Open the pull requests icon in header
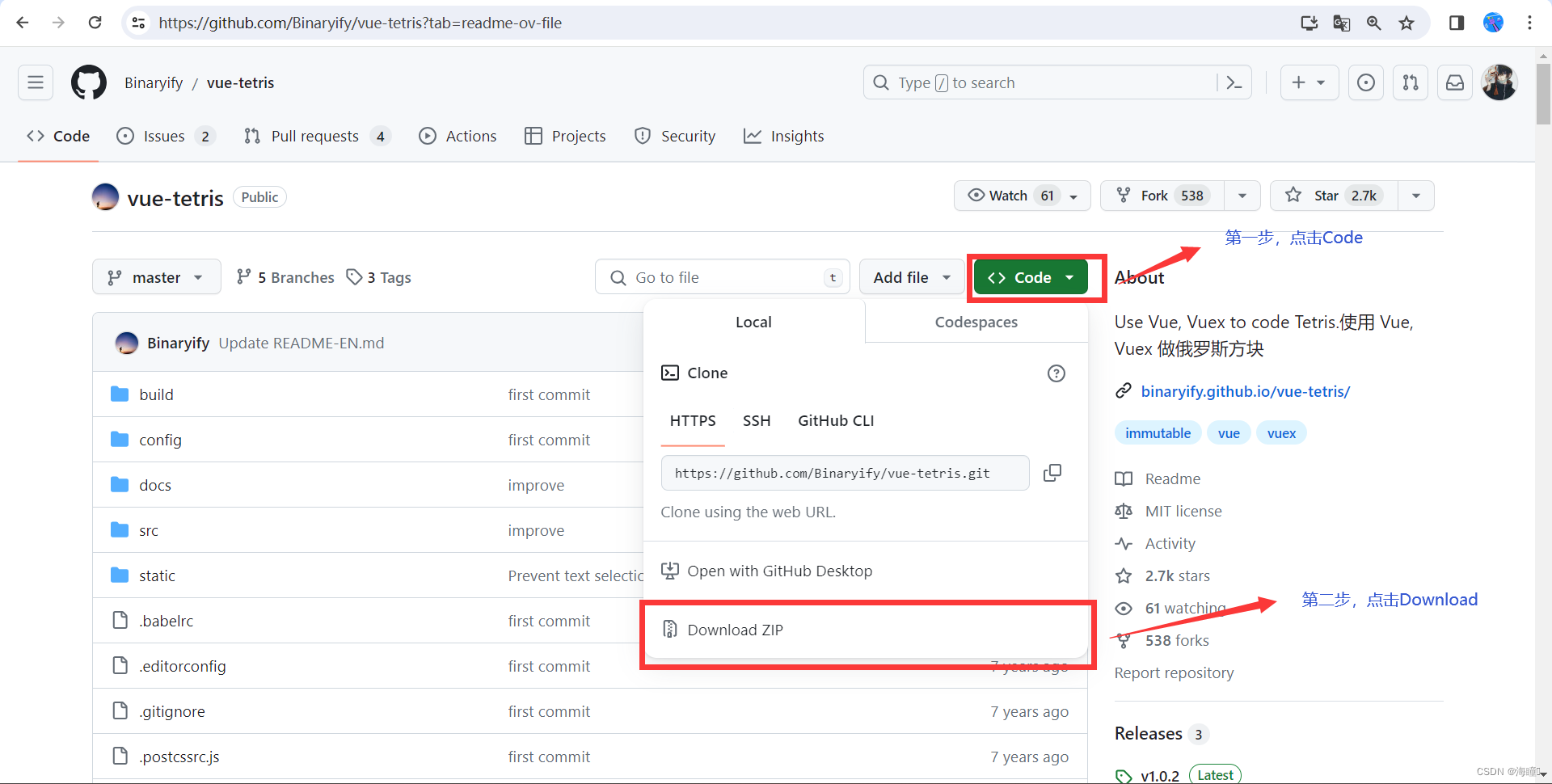1552x784 pixels. (1411, 82)
